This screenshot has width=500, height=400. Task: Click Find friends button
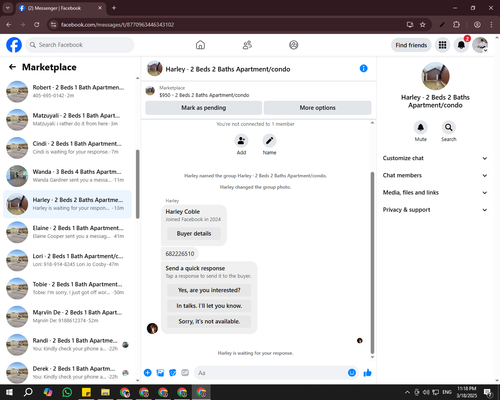(x=411, y=45)
